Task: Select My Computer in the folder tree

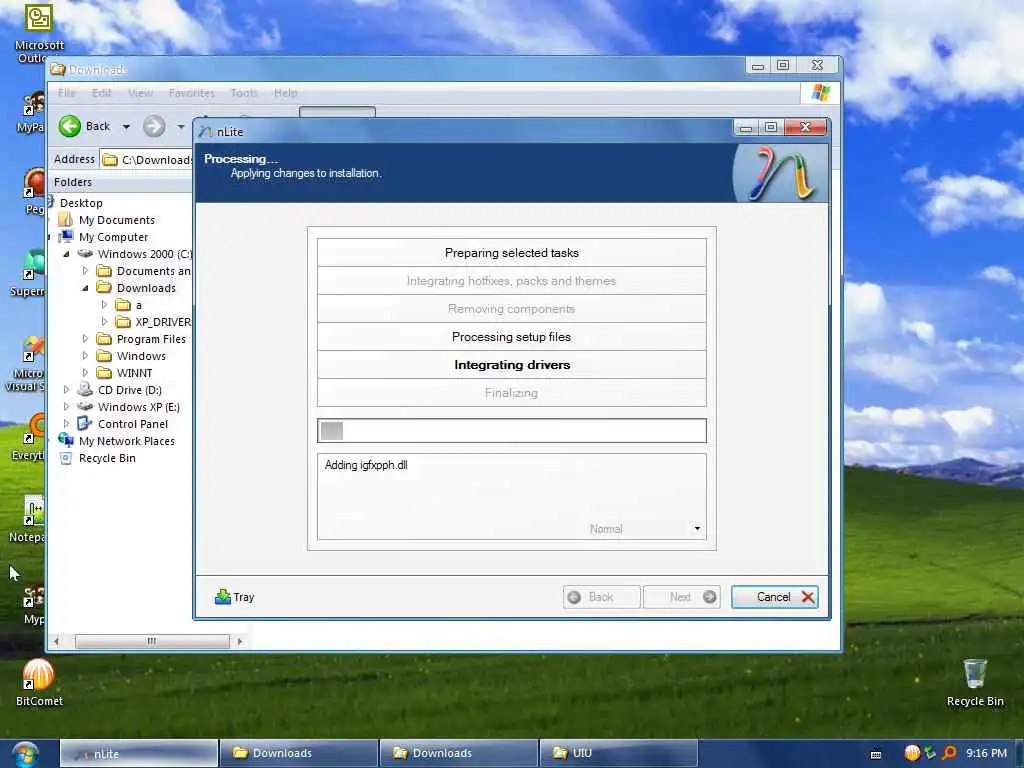Action: pyautogui.click(x=113, y=237)
